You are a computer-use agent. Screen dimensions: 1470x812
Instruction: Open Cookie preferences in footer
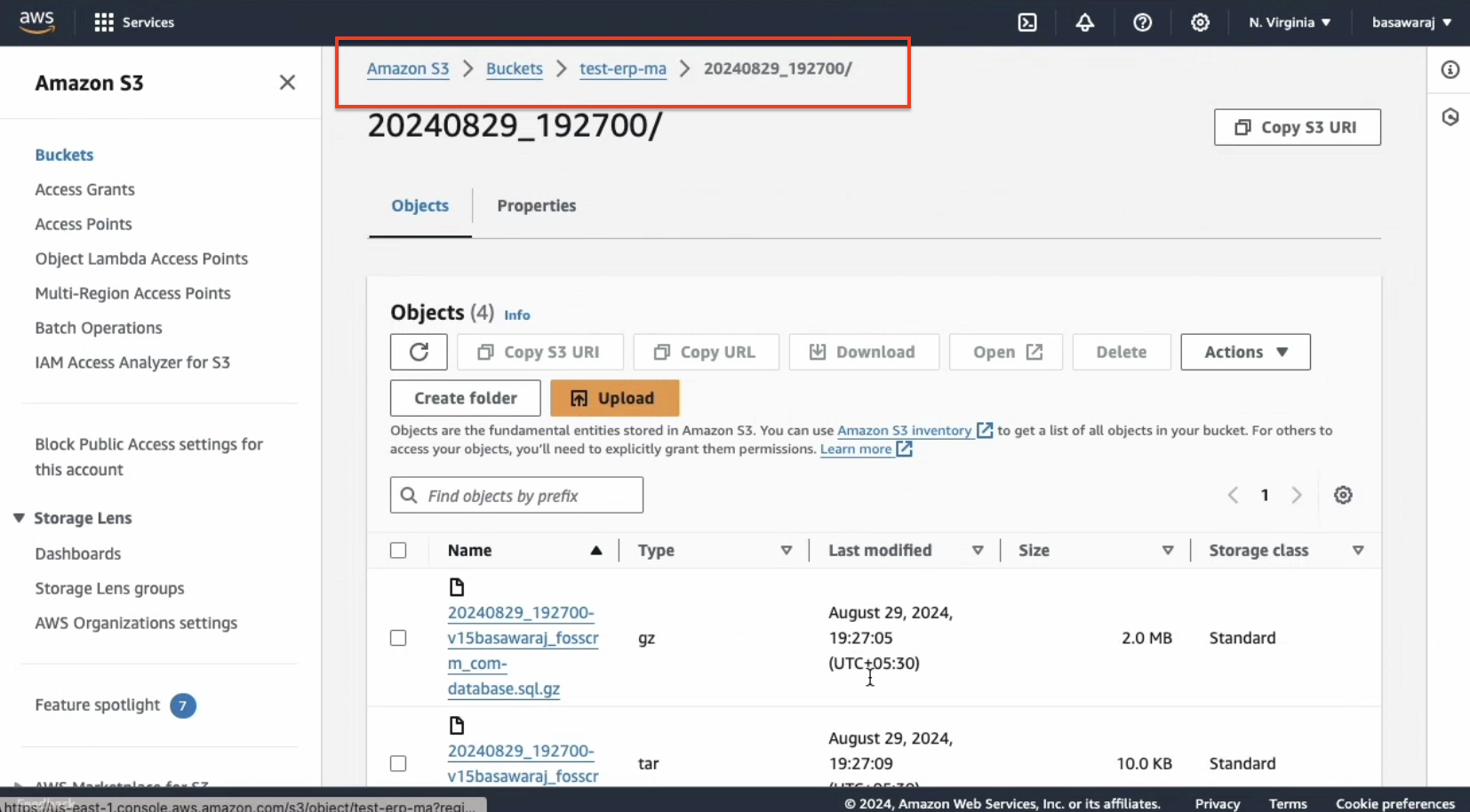pyautogui.click(x=1394, y=803)
